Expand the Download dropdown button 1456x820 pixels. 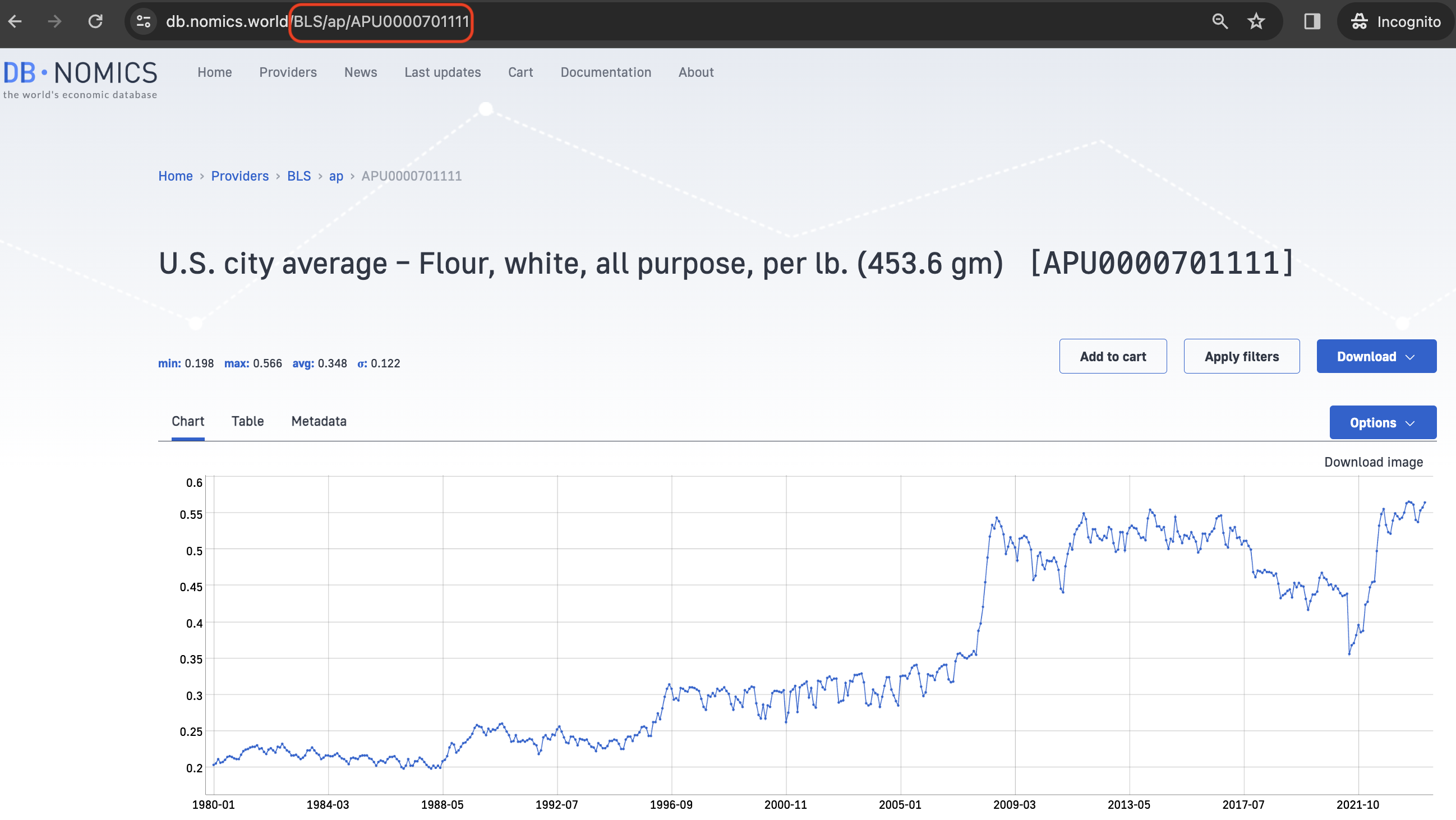(1376, 357)
